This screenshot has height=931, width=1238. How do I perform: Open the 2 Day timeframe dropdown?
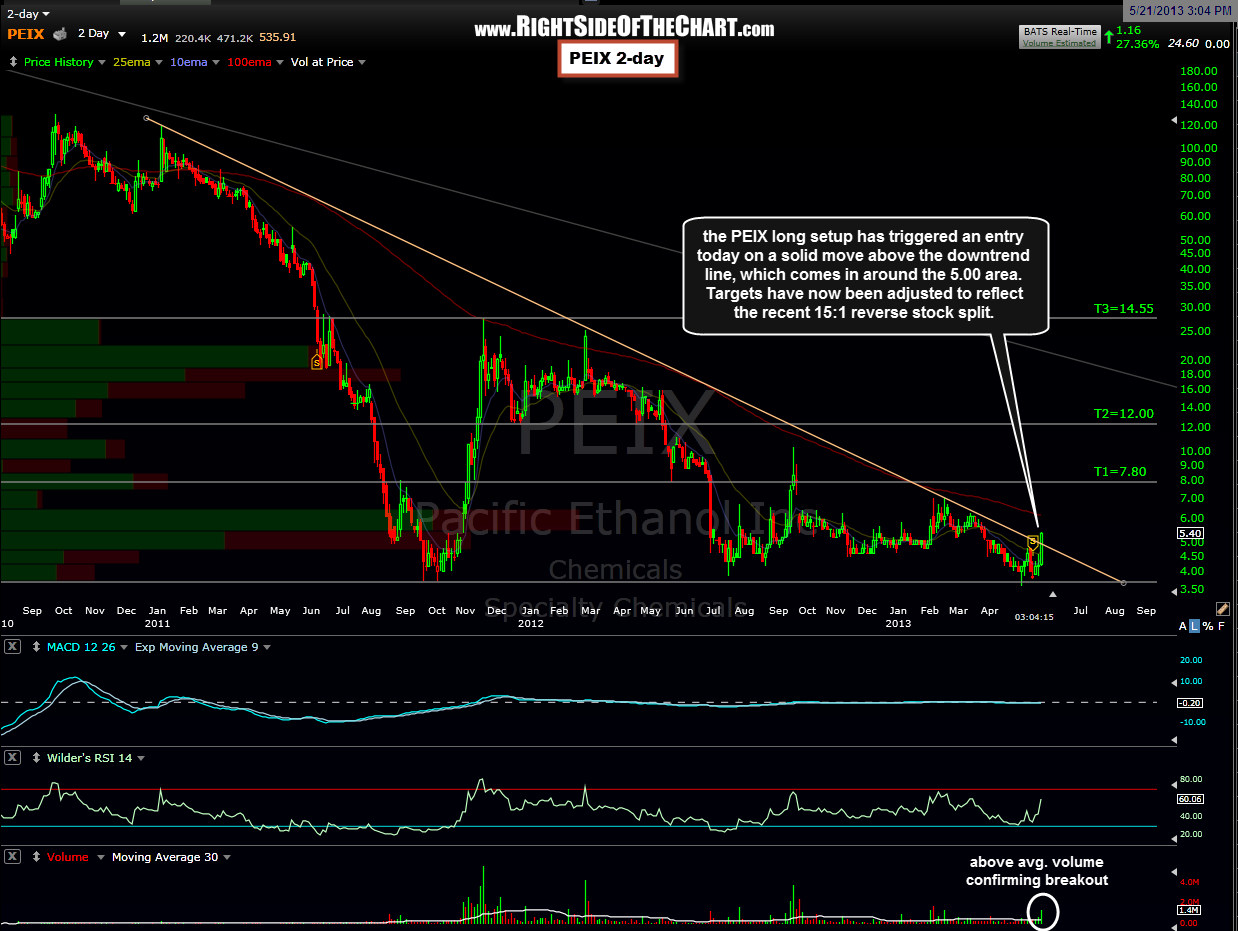101,34
